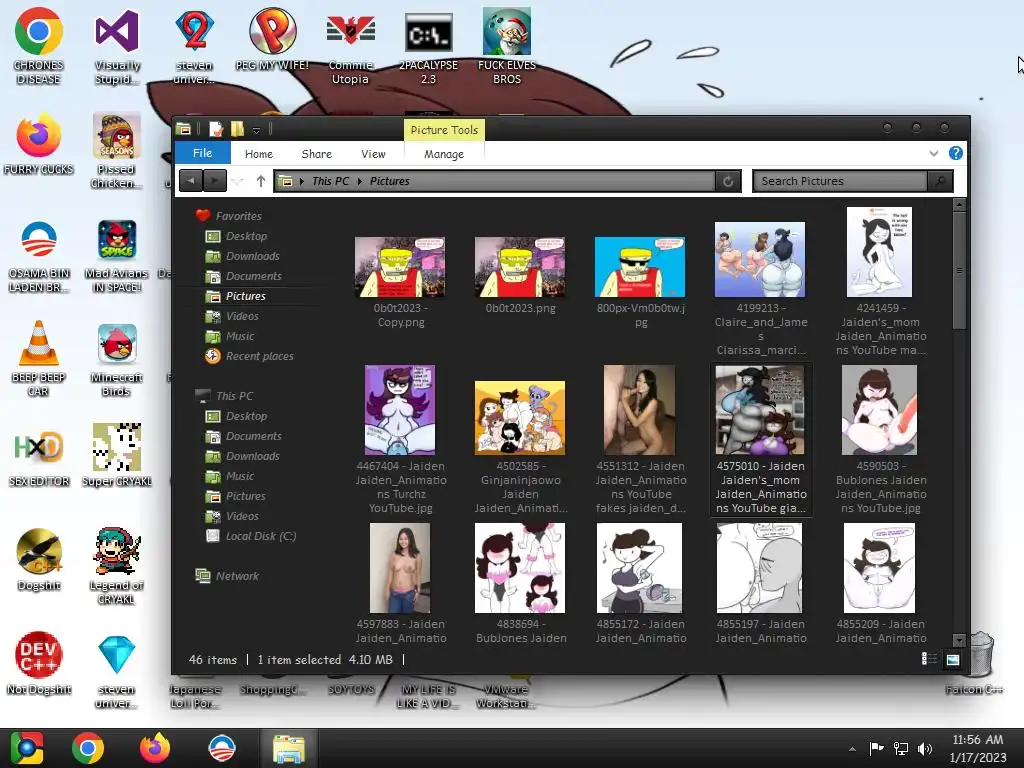This screenshot has width=1024, height=768.
Task: Click the Picture Tools contextual tab header
Action: pos(444,130)
